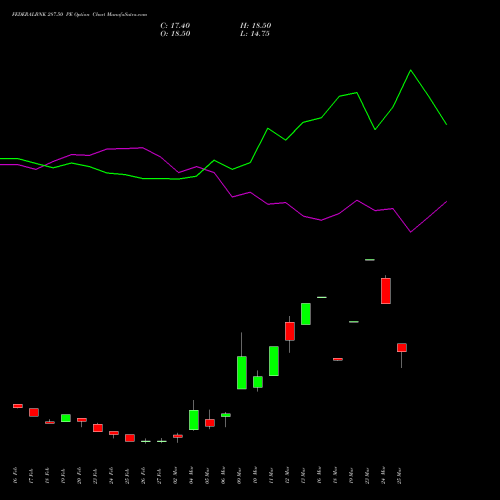Screen dimensions: 500x500
Task: Click the tall green candle above 09 Mar
Action: (242, 372)
